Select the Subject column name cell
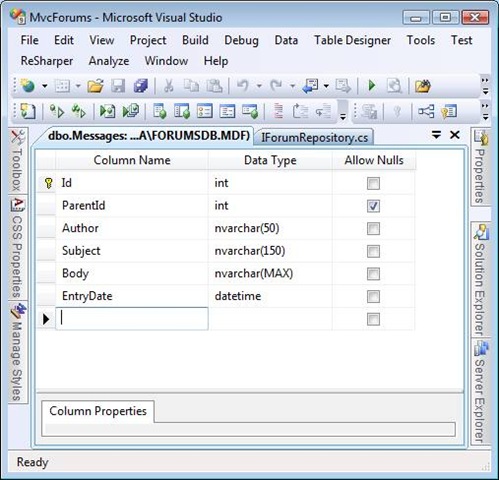 (132, 251)
